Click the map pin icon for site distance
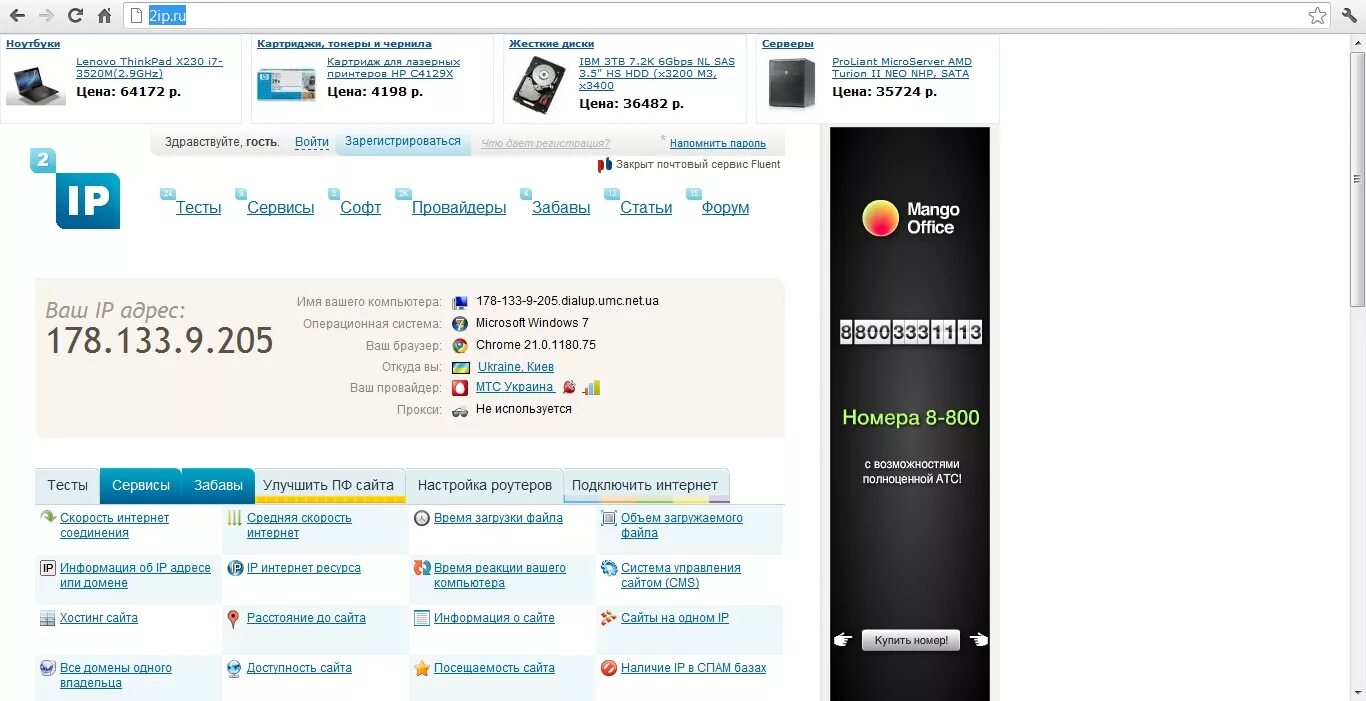Image resolution: width=1366 pixels, height=701 pixels. tap(233, 619)
